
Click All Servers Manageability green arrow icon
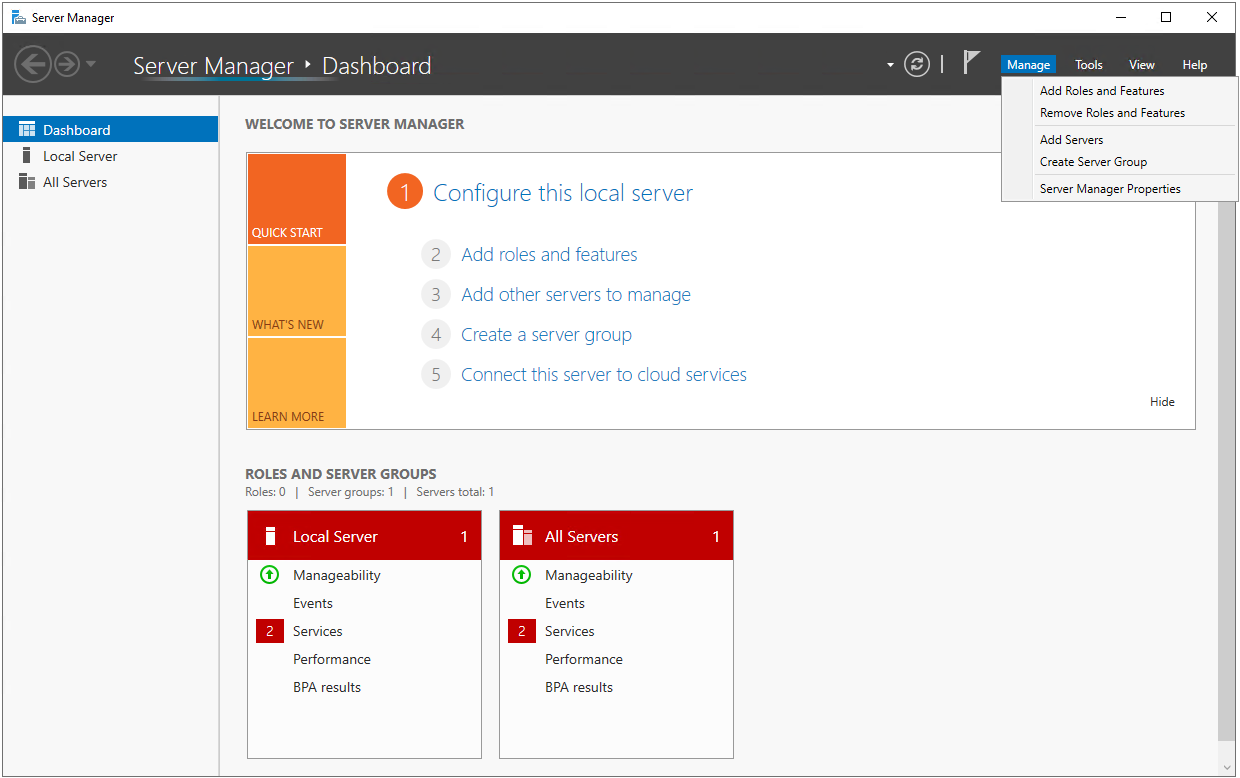[x=521, y=575]
